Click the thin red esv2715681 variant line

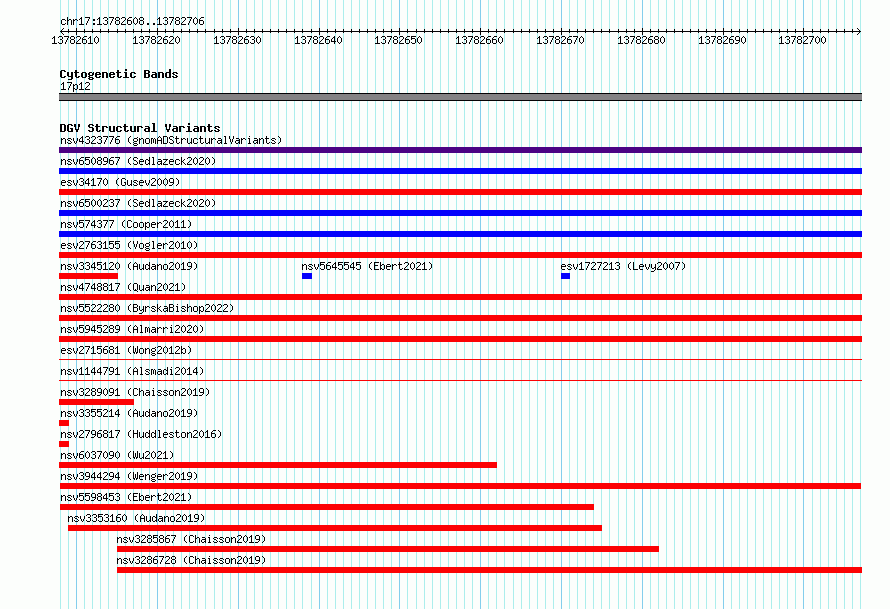tap(460, 359)
